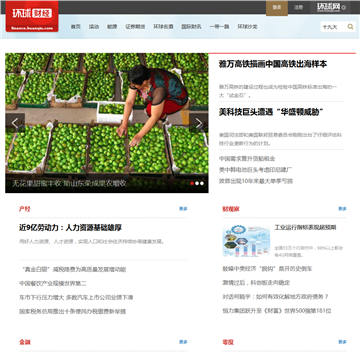Image resolution: width=360 pixels, height=360 pixels.
Task: Select the third carousel dot
Action: pos(202,183)
